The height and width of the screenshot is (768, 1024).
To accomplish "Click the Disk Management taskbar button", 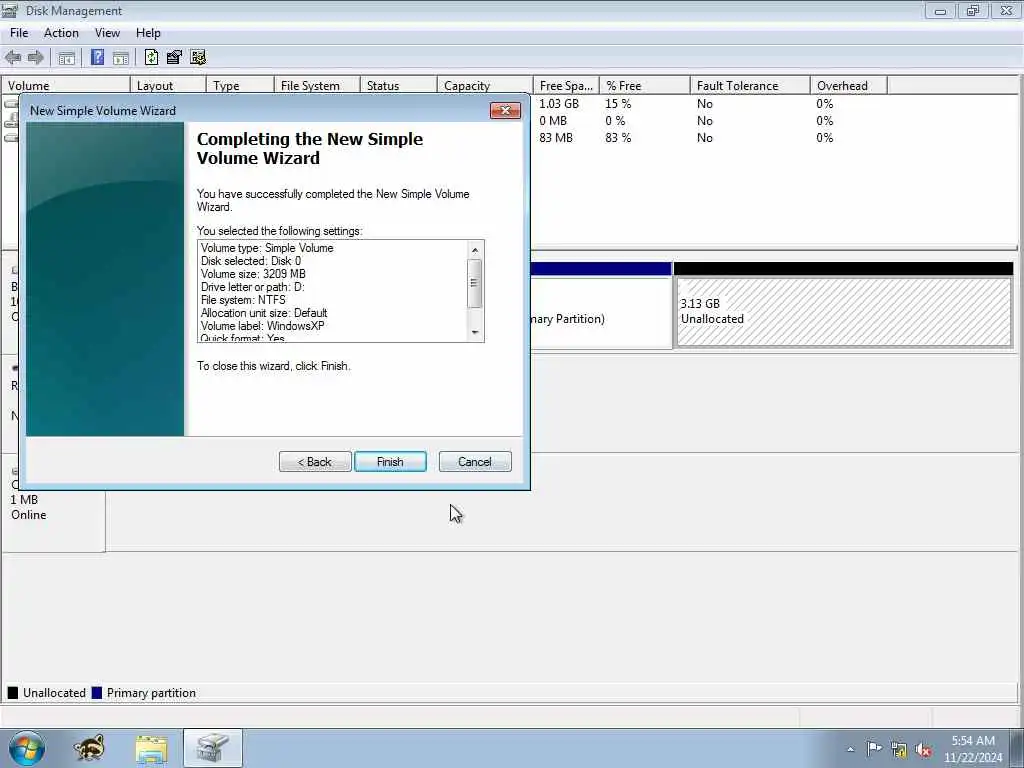I will point(213,748).
